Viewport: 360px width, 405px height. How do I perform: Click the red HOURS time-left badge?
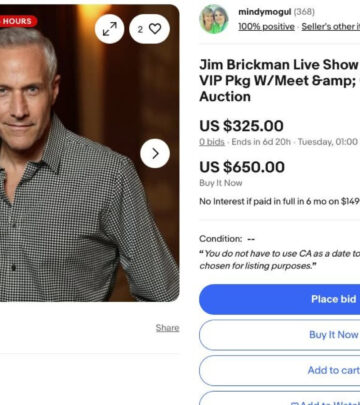pos(18,21)
